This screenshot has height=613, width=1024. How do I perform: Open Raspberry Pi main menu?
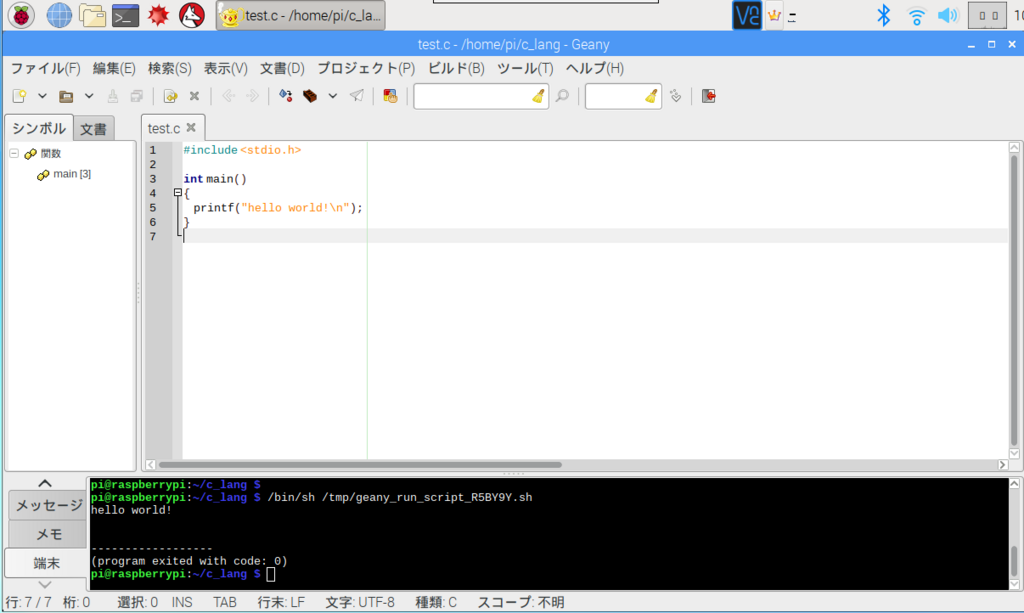(21, 15)
